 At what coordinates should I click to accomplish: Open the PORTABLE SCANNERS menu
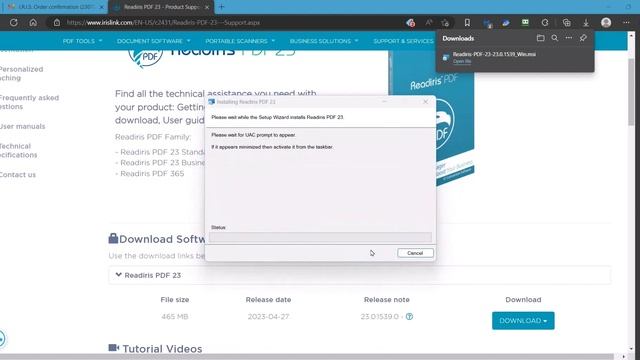[240, 41]
